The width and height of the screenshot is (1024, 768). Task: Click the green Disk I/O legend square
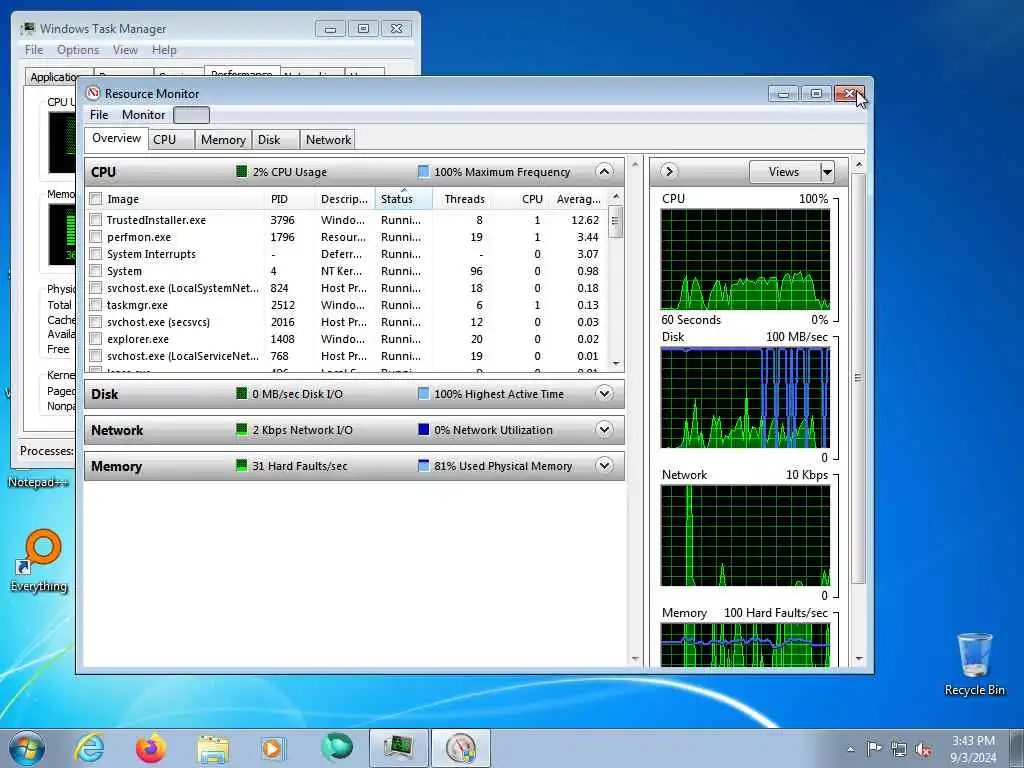(241, 394)
